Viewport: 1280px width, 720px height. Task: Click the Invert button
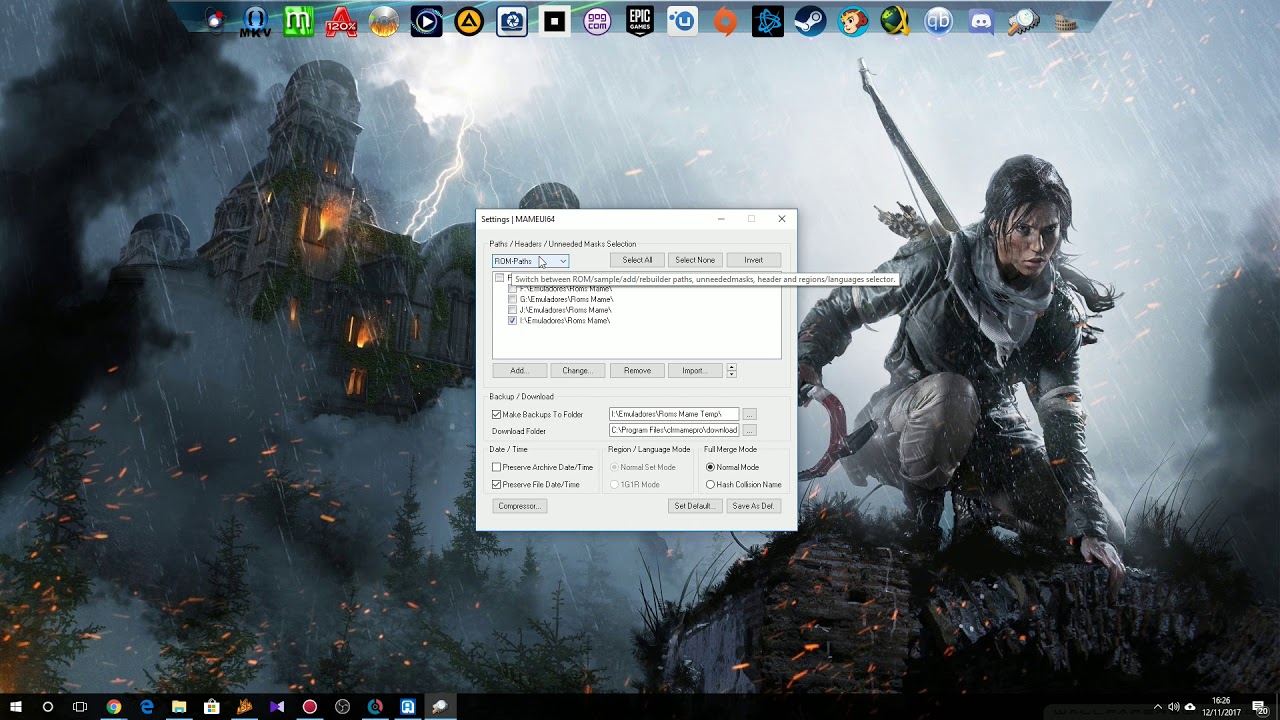pos(753,260)
